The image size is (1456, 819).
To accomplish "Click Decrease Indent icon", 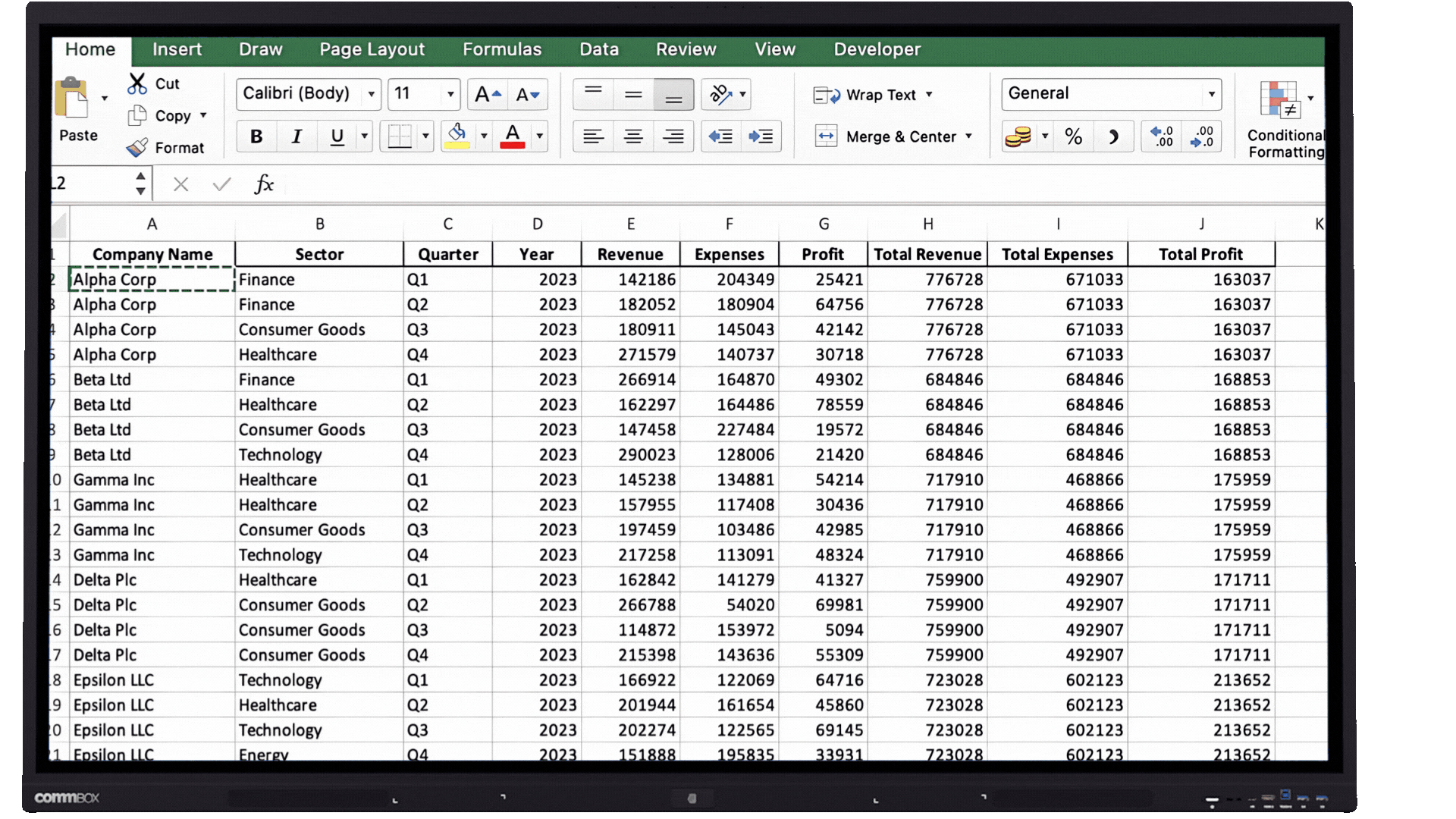I will point(720,136).
